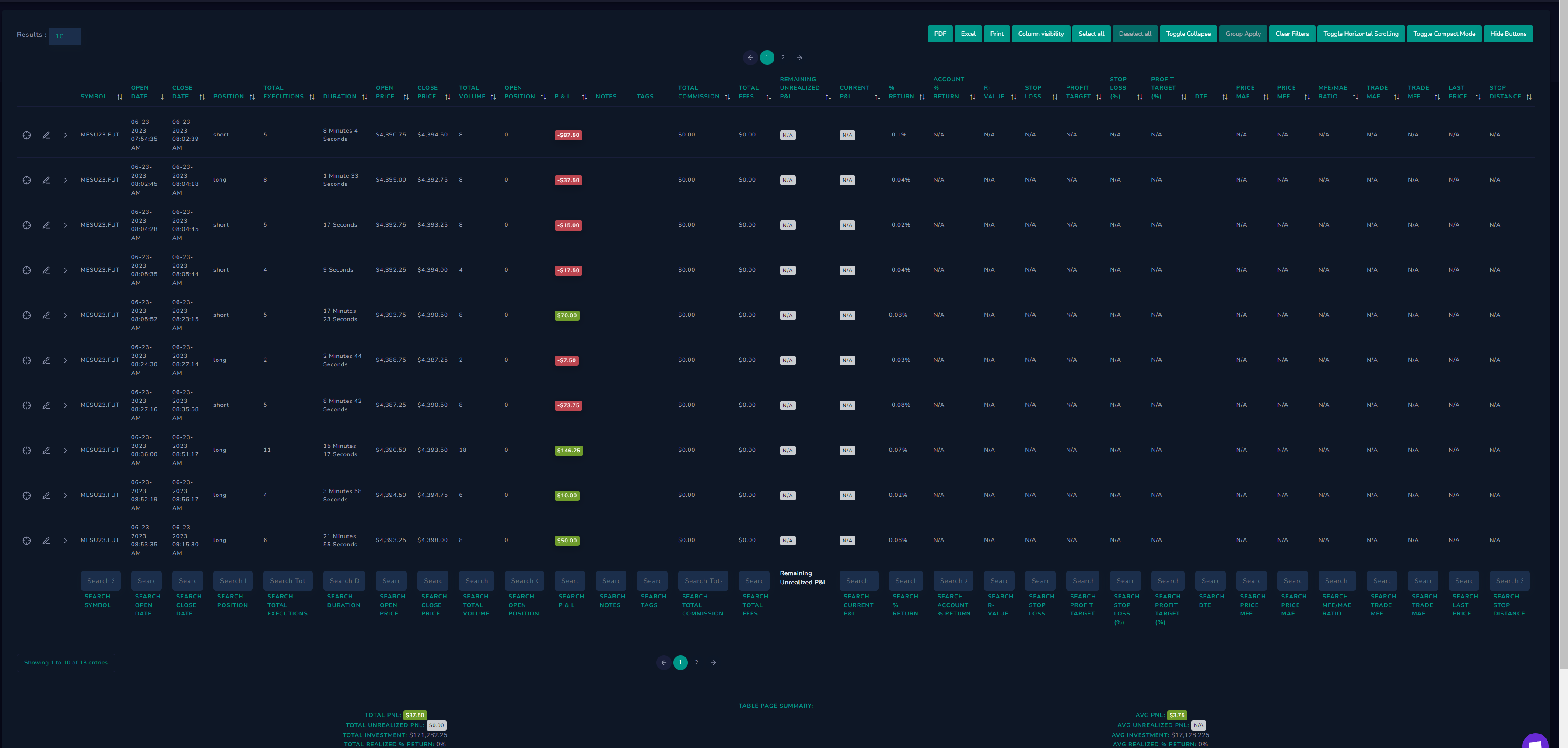This screenshot has width=1568, height=748.
Task: Click the $70.00 P&L badge
Action: [567, 315]
